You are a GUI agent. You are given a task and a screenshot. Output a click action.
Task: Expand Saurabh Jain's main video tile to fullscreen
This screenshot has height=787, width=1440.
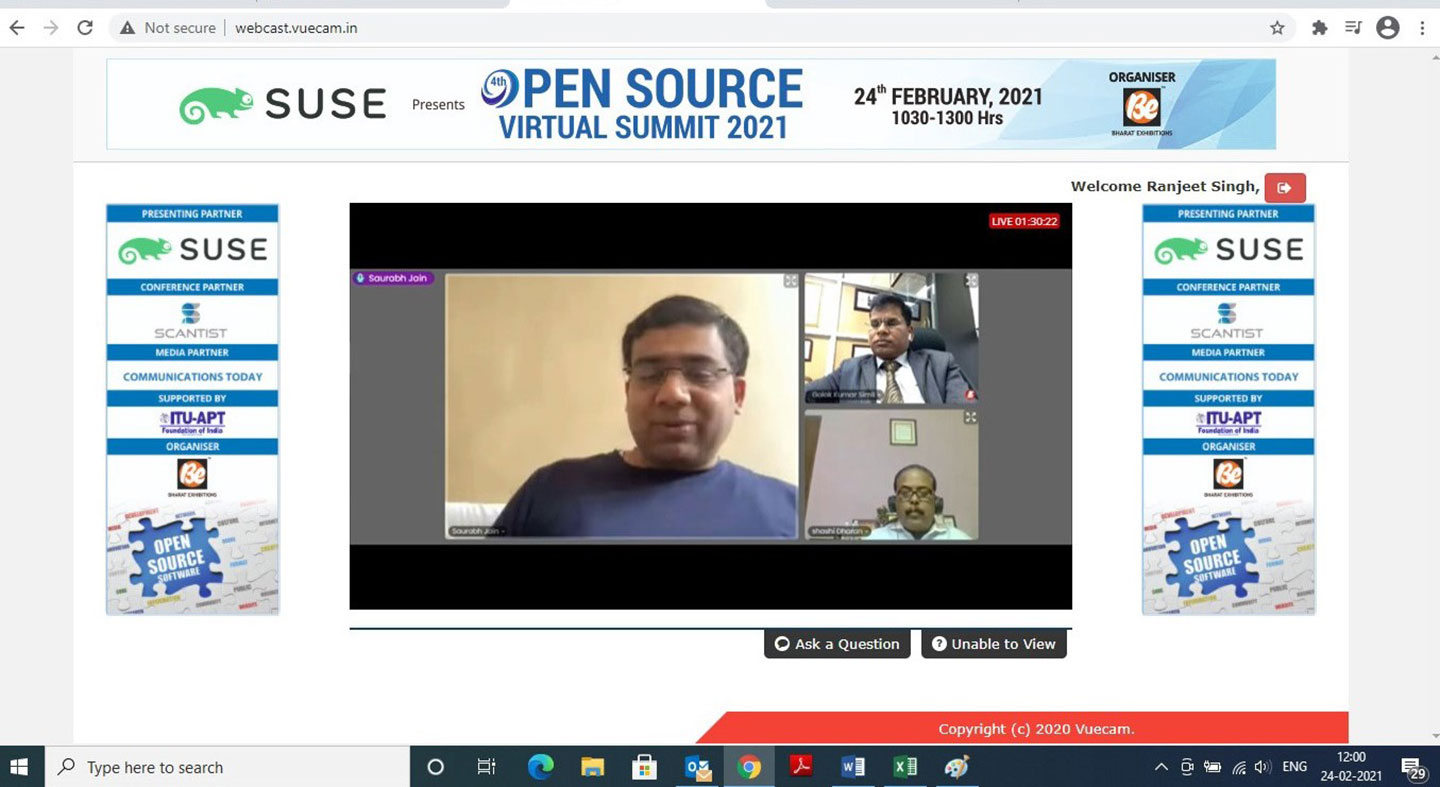pyautogui.click(x=790, y=281)
